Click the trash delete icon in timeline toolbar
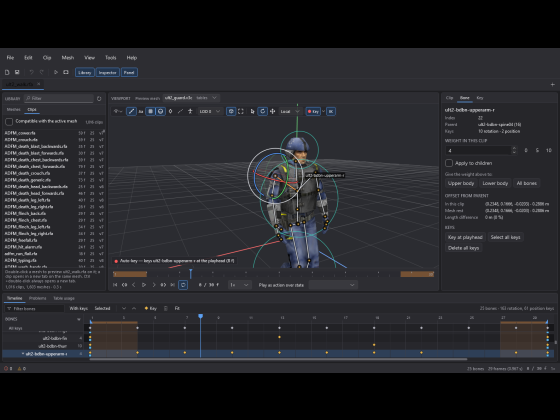The height and width of the screenshot is (420, 560). 165,308
